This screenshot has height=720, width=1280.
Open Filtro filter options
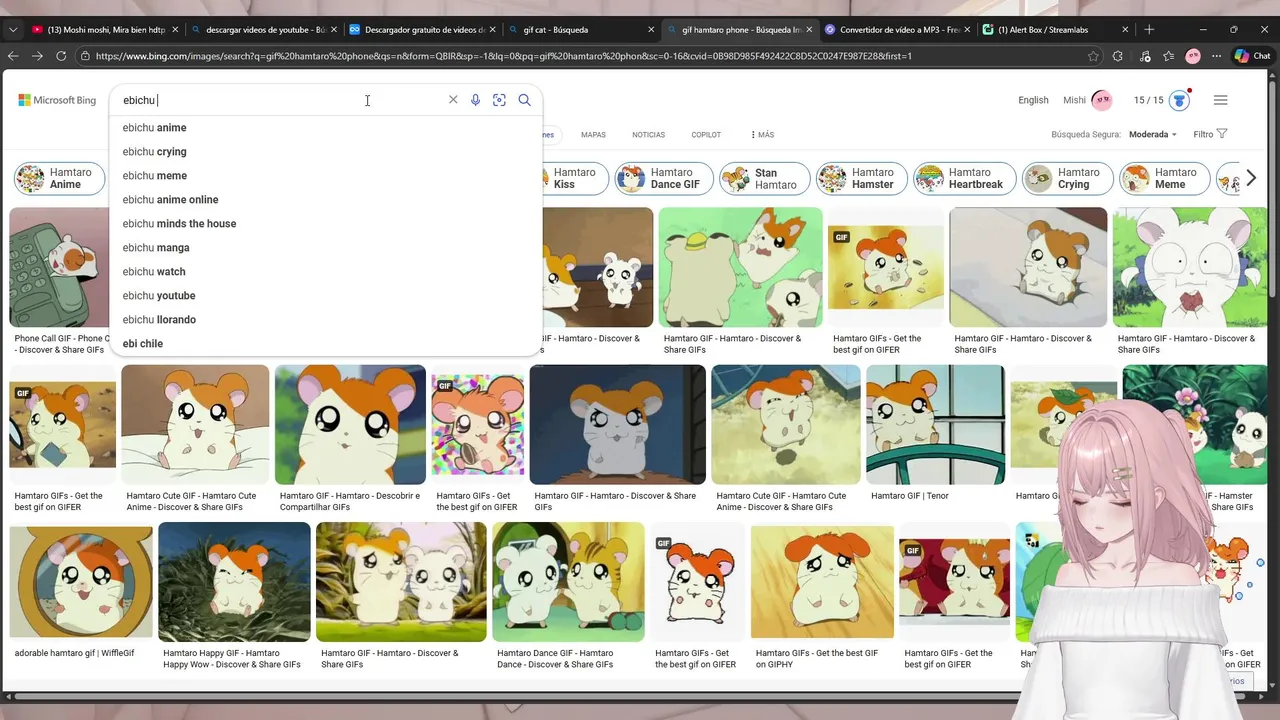pyautogui.click(x=1210, y=134)
